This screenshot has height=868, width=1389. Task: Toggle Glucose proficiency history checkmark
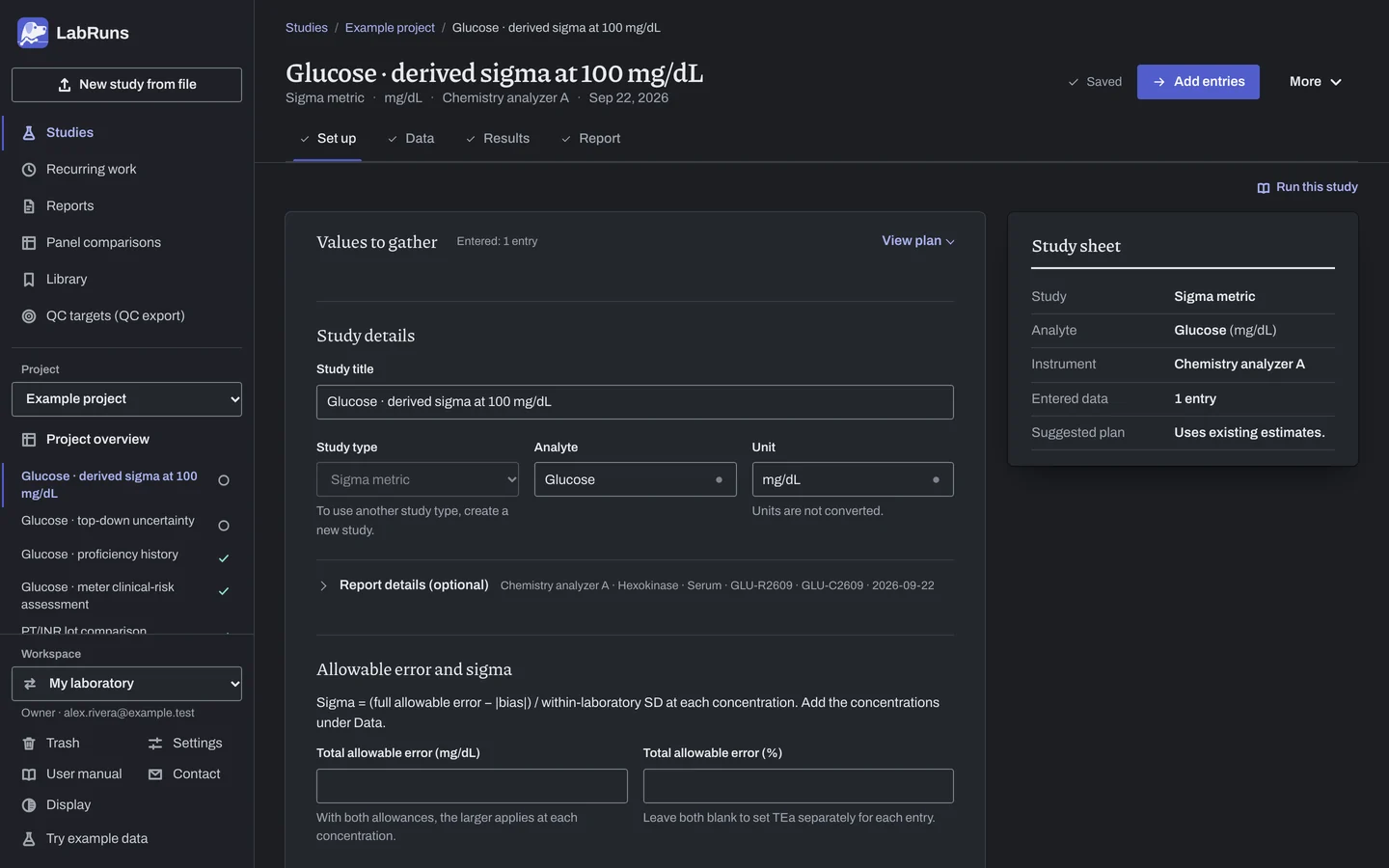pyautogui.click(x=224, y=558)
